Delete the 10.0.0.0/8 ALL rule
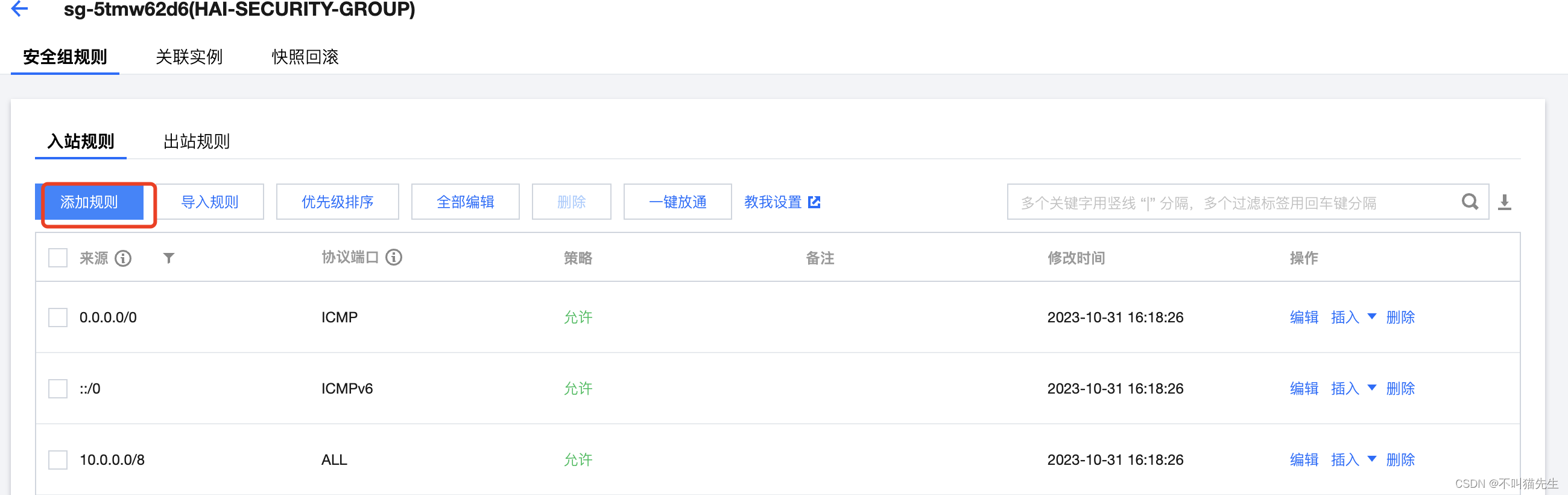This screenshot has width=1568, height=495. point(1400,459)
